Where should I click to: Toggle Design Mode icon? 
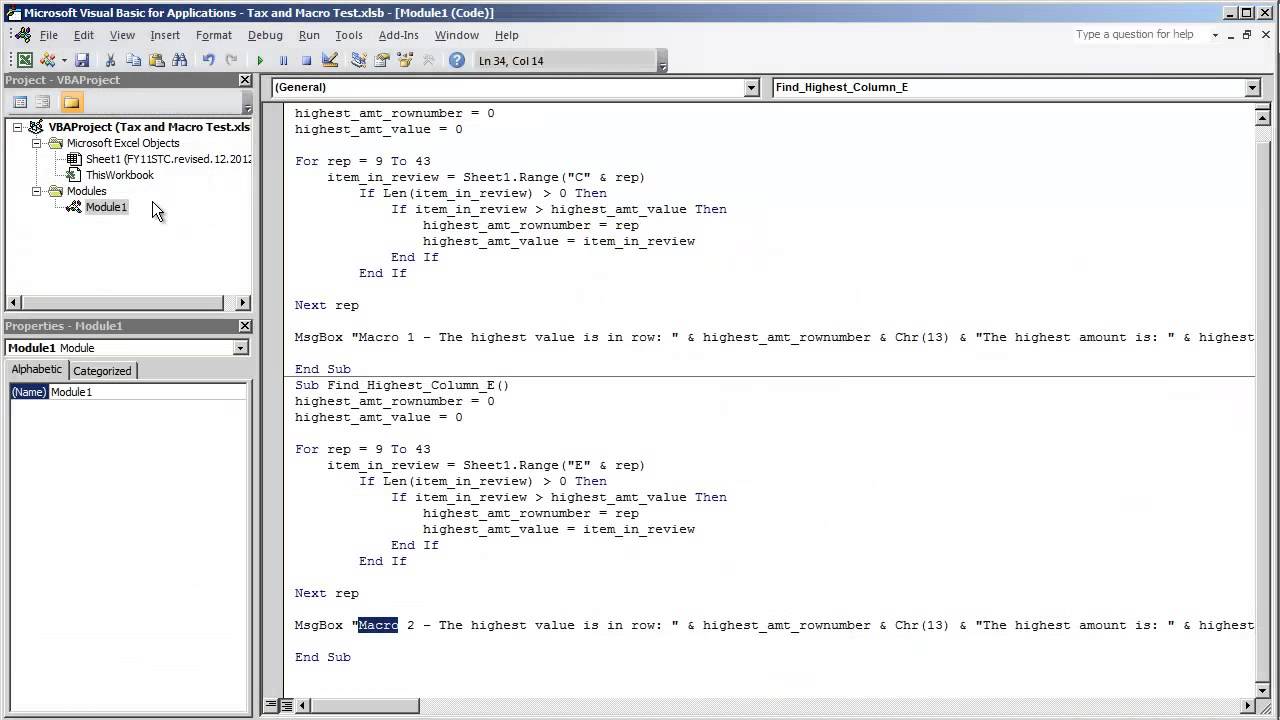330,60
